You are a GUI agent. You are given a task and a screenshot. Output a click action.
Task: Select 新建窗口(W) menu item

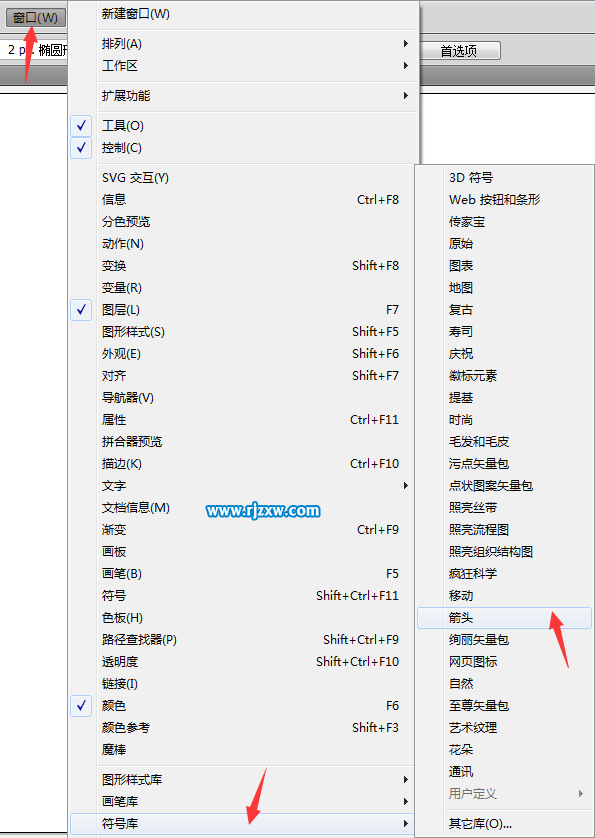(243, 14)
